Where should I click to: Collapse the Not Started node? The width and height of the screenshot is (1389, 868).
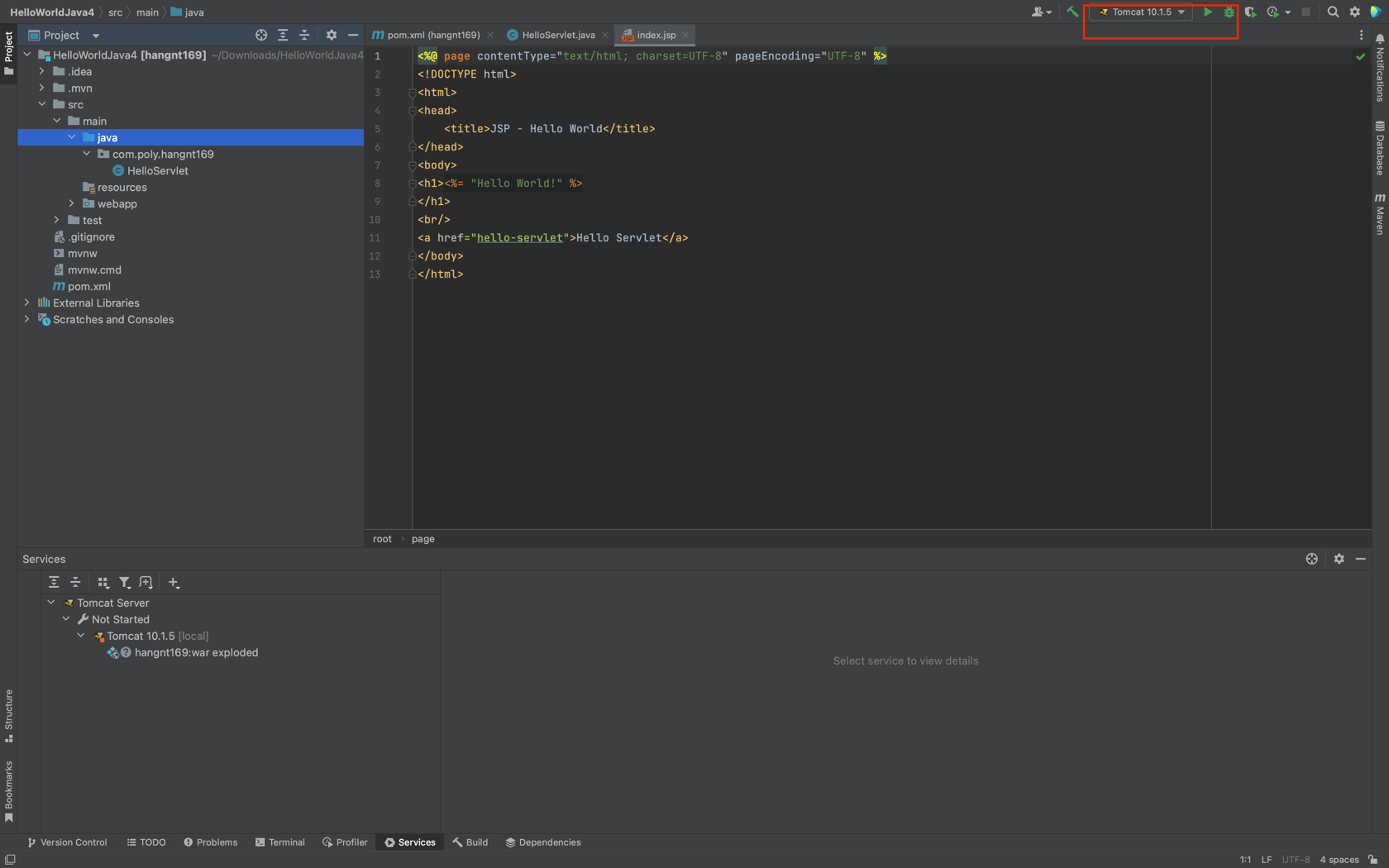(x=66, y=619)
